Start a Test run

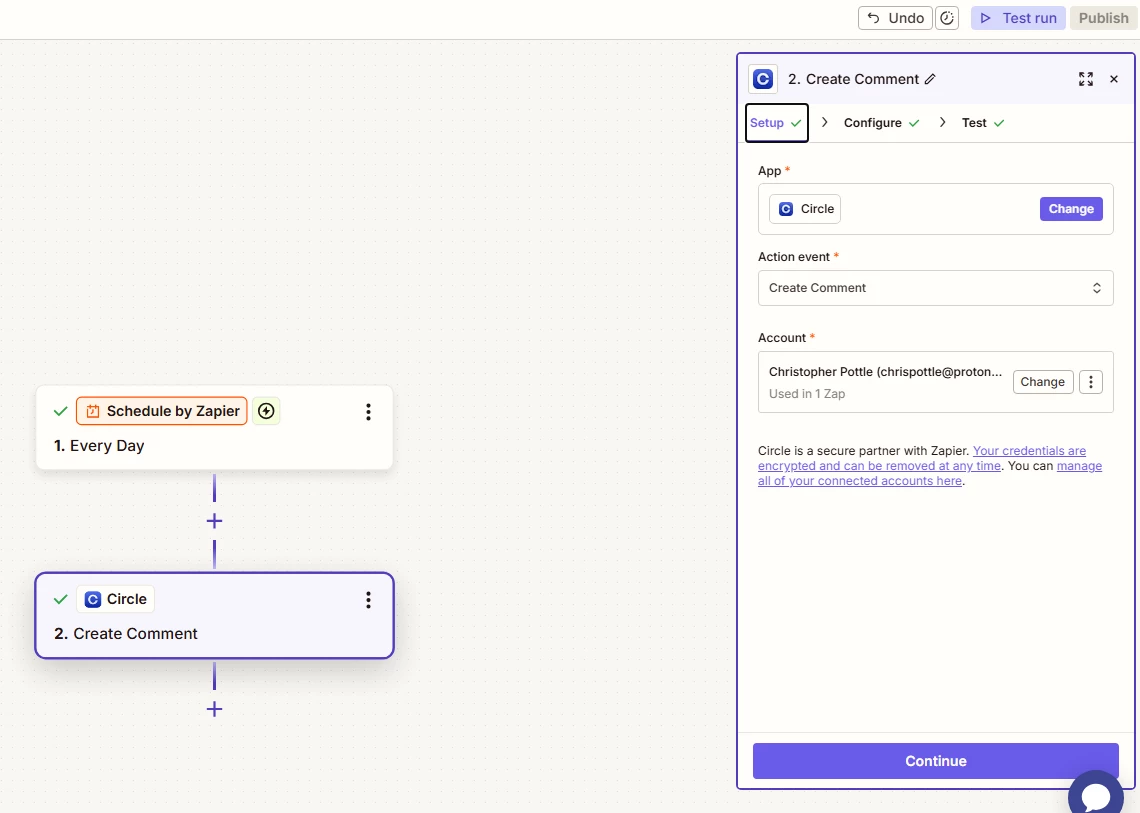pyautogui.click(x=1018, y=18)
